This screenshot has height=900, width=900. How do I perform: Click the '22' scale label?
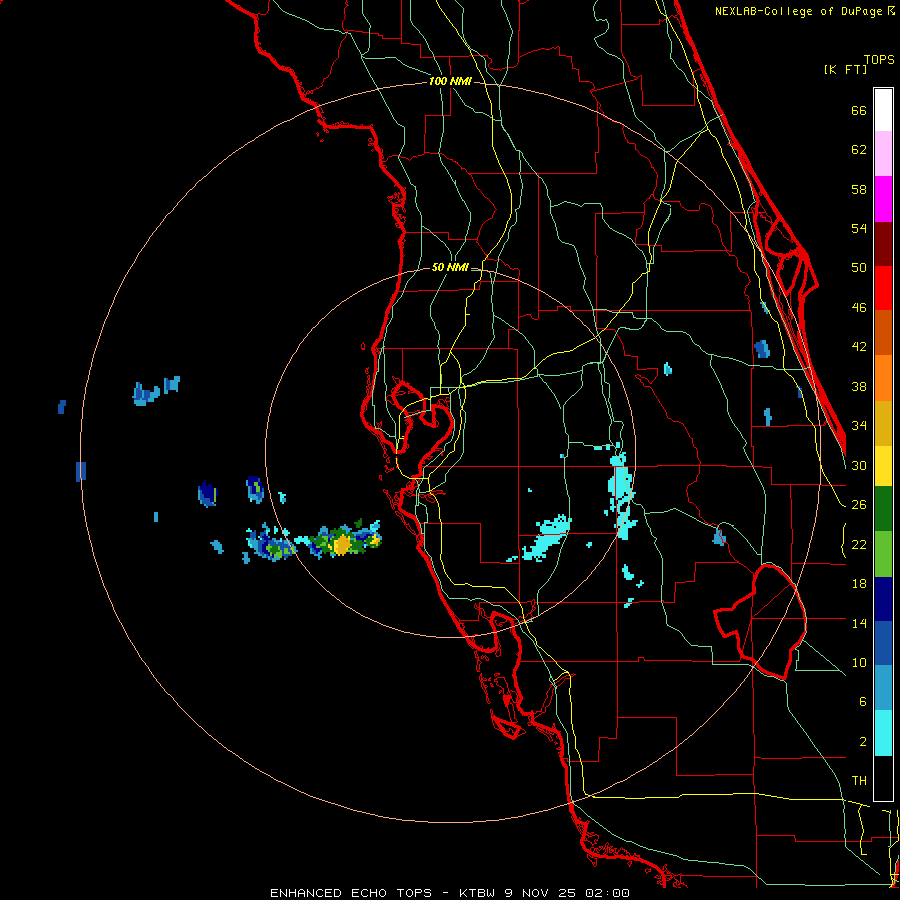coord(859,544)
